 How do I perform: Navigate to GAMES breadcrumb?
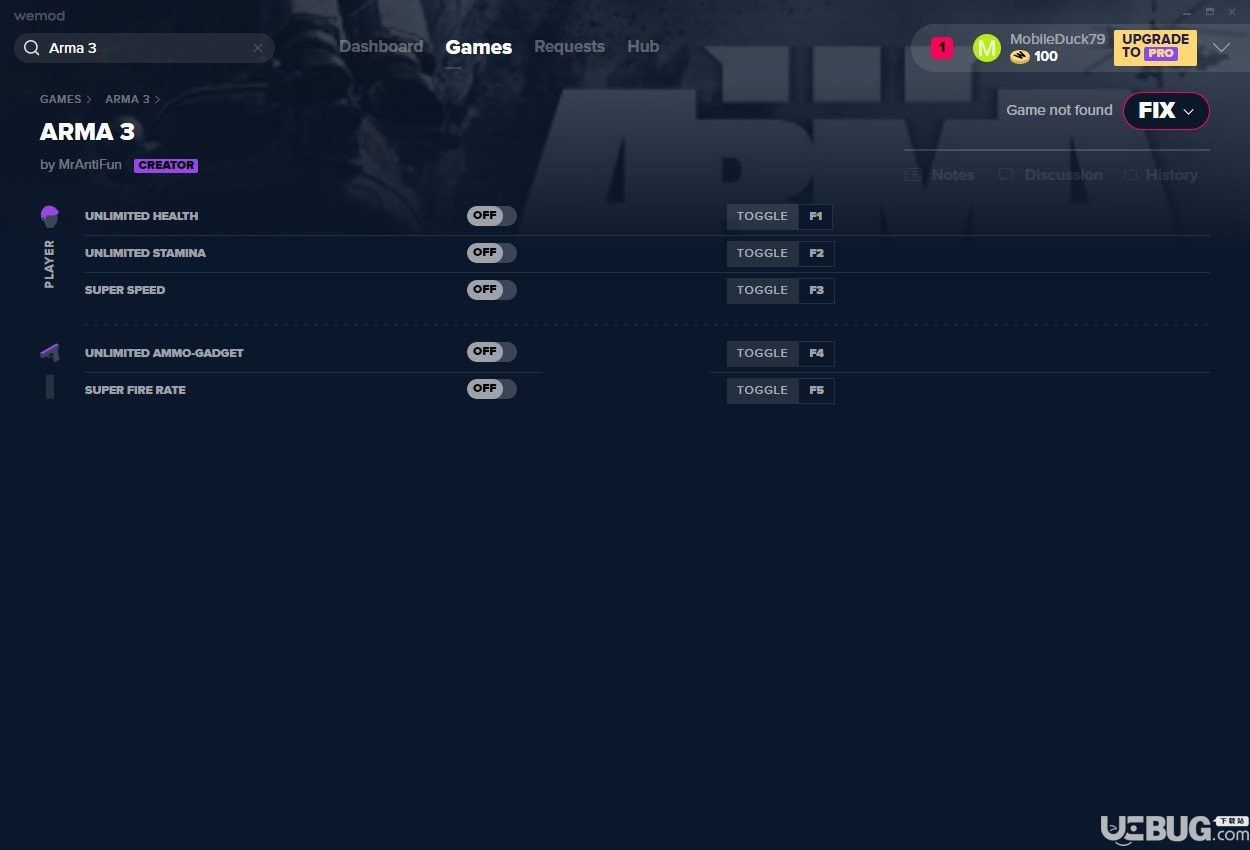coord(61,99)
